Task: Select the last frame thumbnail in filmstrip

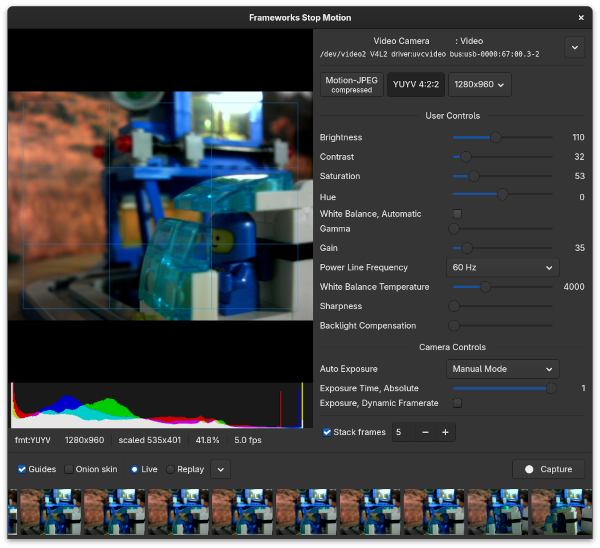Action: 562,512
